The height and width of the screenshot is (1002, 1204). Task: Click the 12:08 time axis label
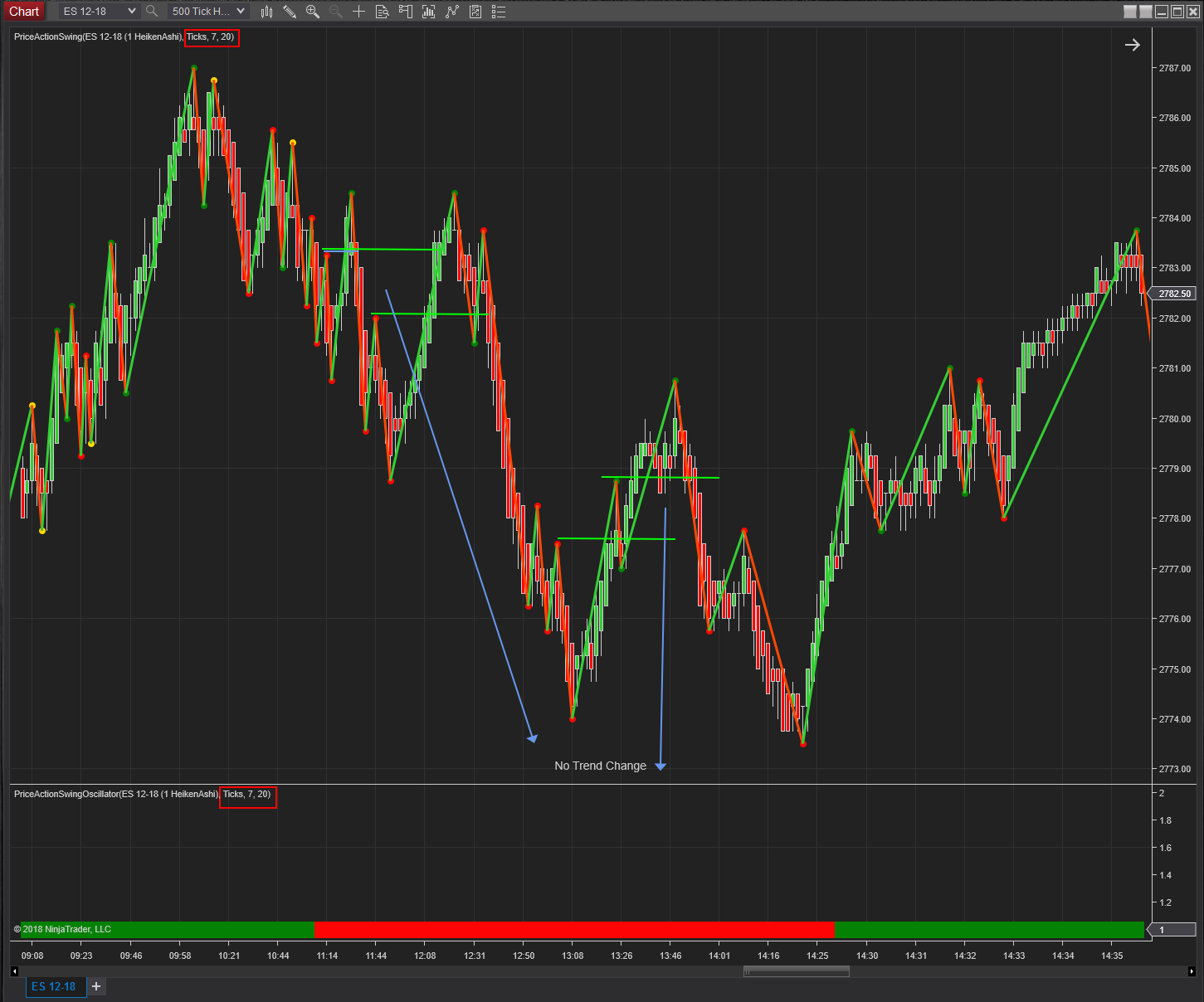425,956
